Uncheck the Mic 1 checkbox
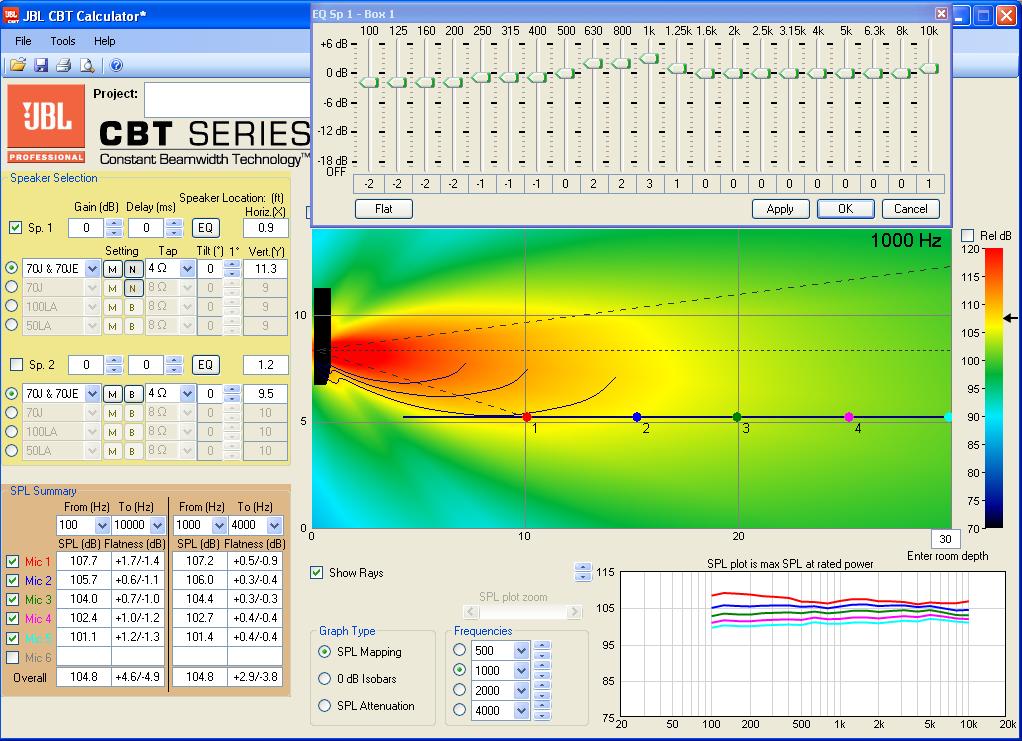 tap(12, 561)
